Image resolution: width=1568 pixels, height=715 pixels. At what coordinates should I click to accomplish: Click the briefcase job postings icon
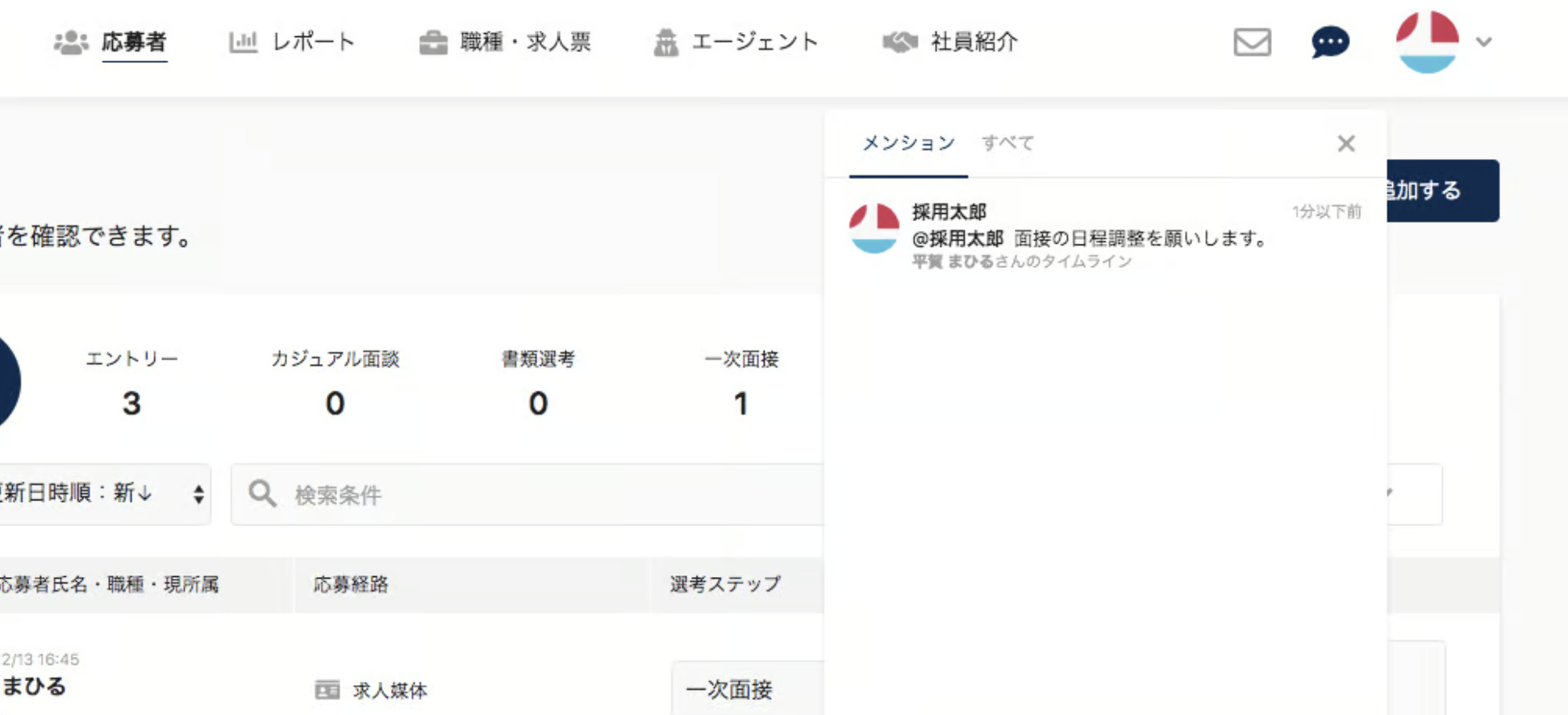coord(433,42)
